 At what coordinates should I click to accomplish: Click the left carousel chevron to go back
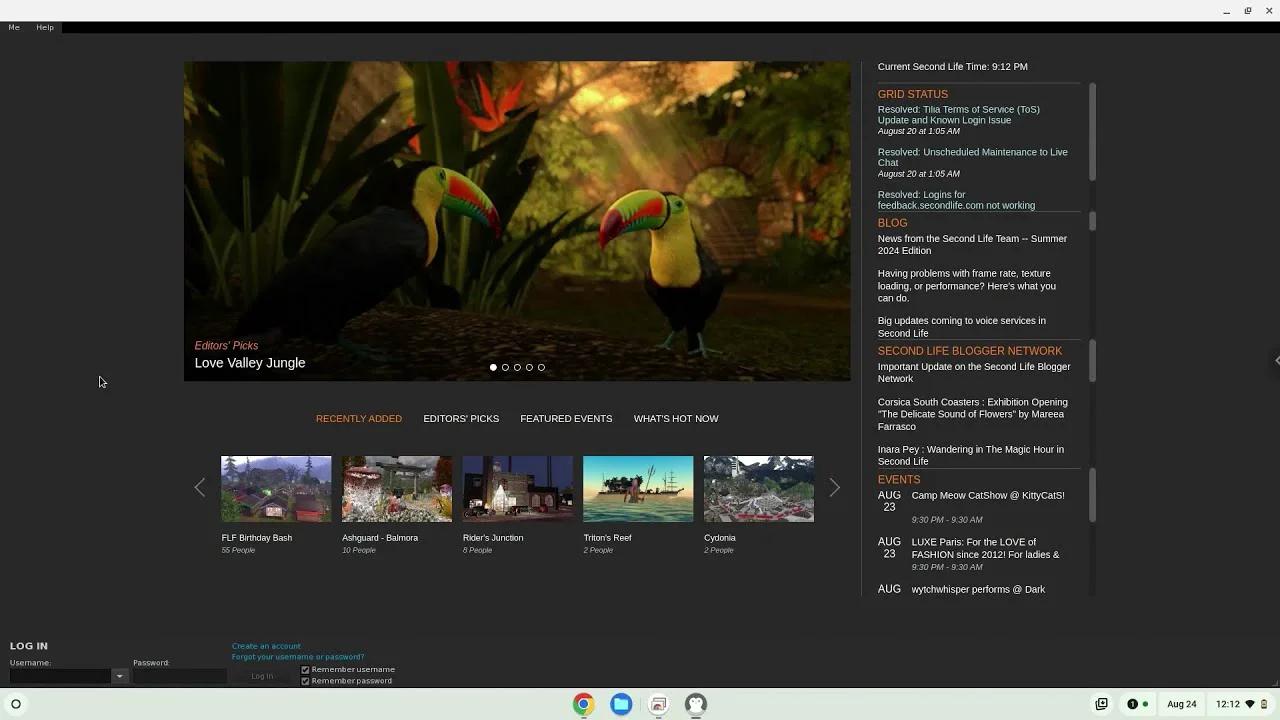(200, 487)
